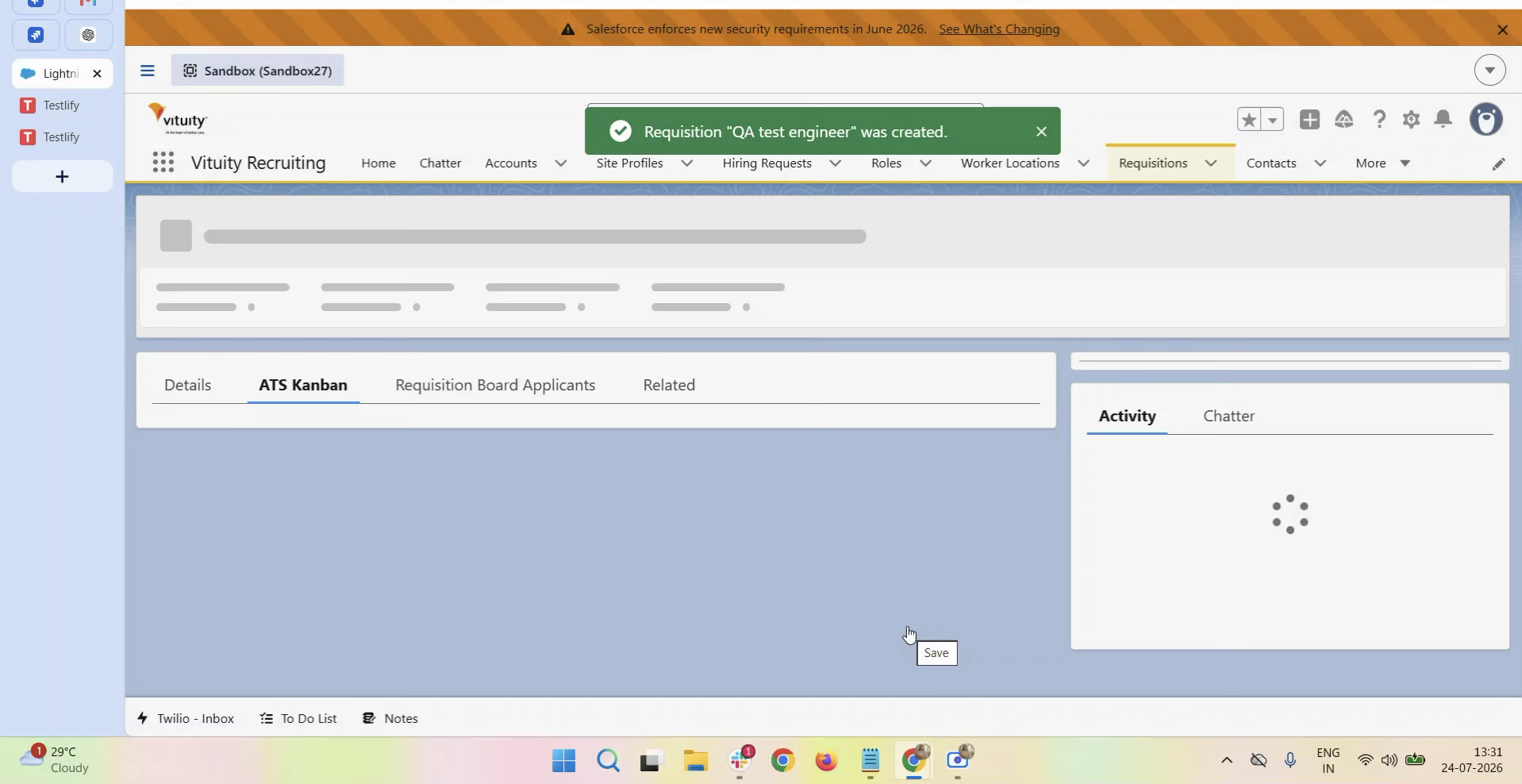Expand the Contacts dropdown chevron
1522x784 pixels.
coord(1320,163)
